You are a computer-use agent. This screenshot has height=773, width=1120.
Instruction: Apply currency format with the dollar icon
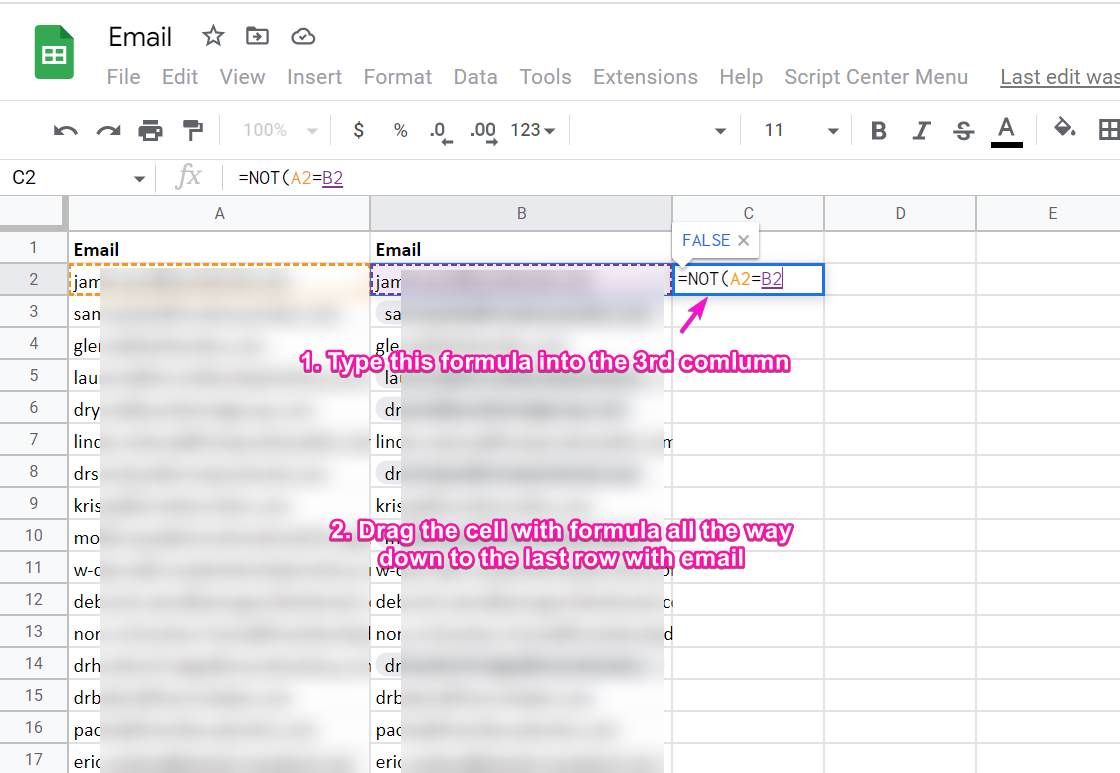point(358,130)
